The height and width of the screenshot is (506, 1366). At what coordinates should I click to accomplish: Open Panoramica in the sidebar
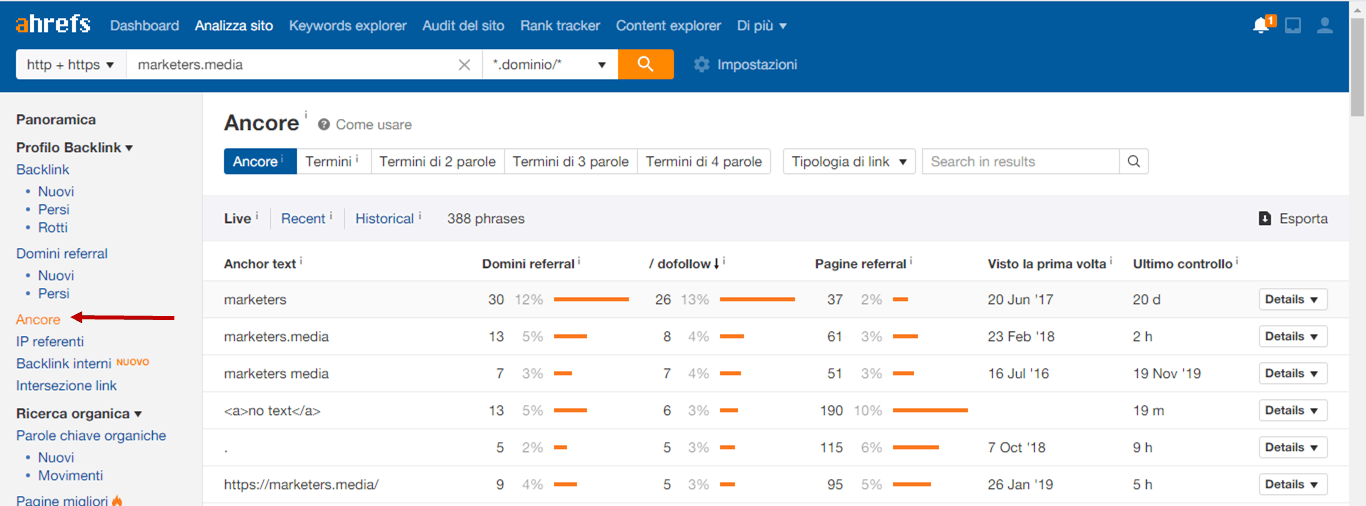56,120
